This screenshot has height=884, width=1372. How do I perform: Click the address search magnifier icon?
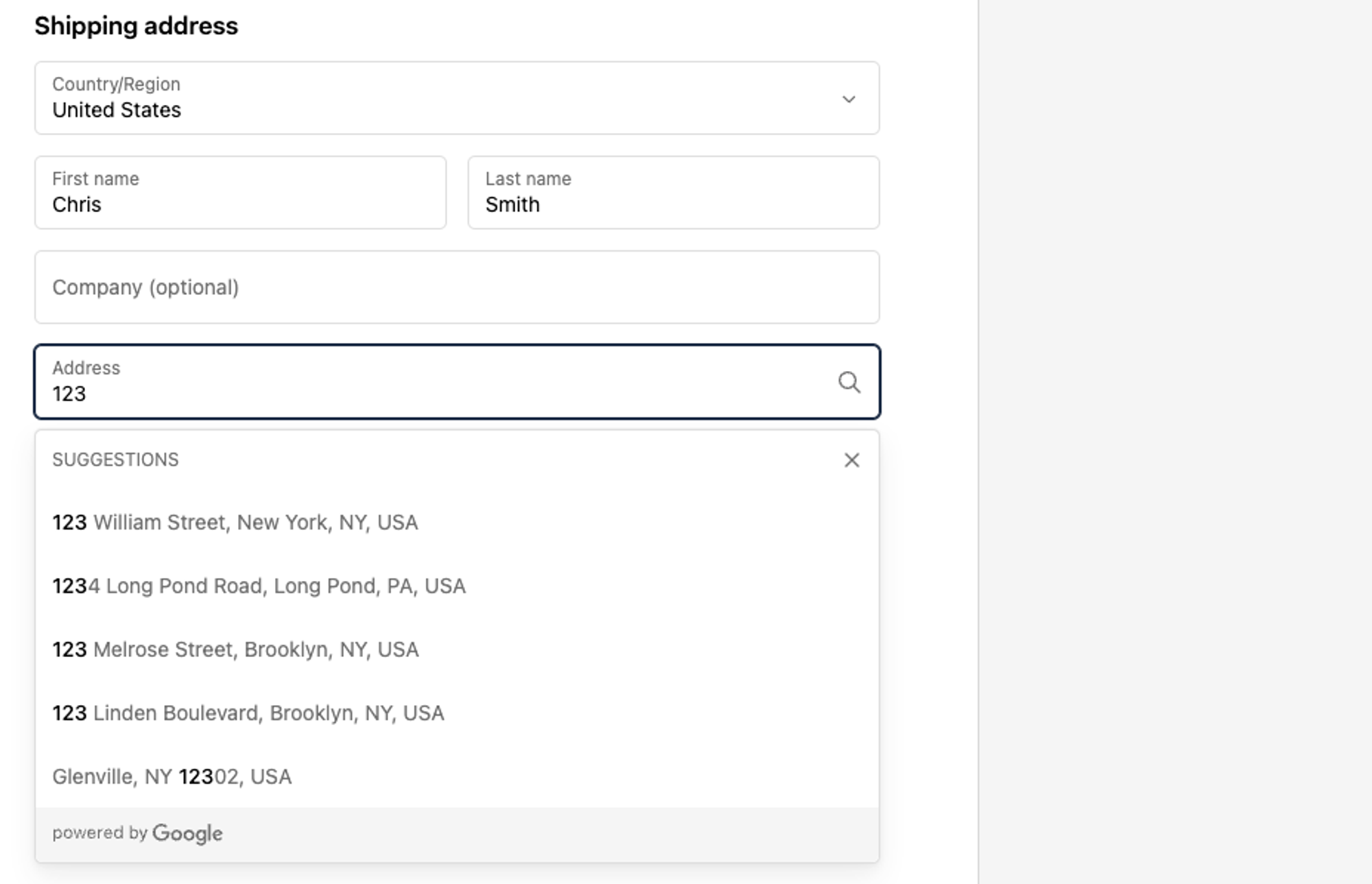pyautogui.click(x=849, y=382)
